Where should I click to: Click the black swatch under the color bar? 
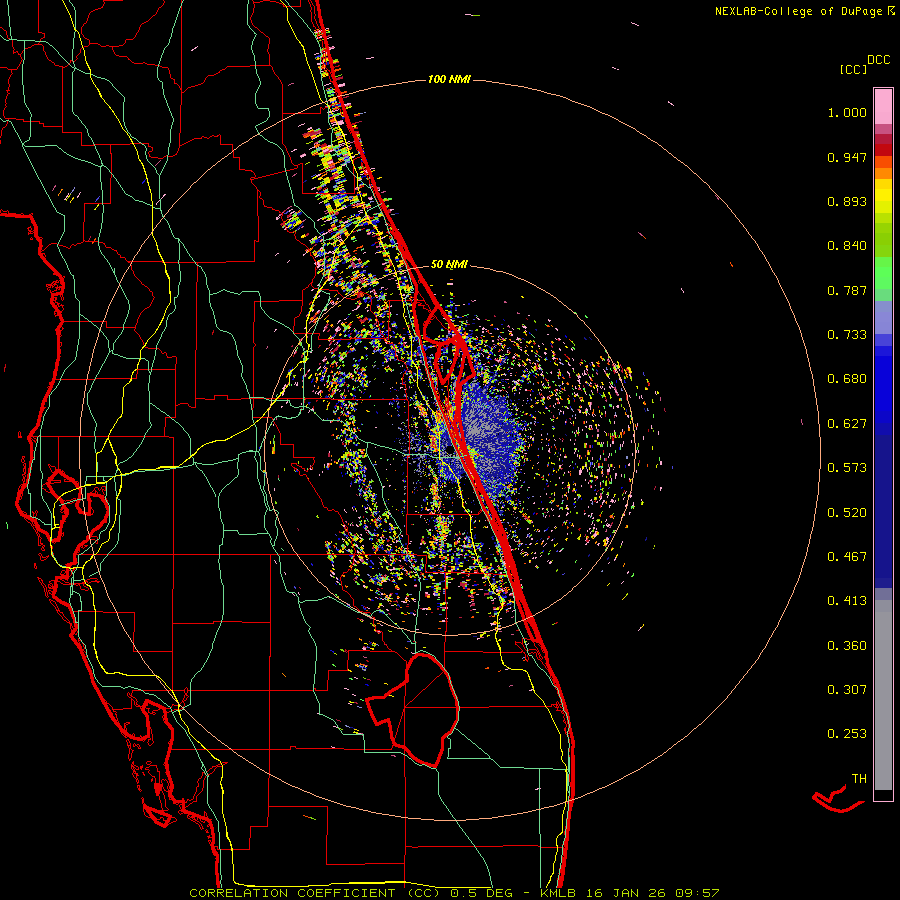[x=883, y=795]
